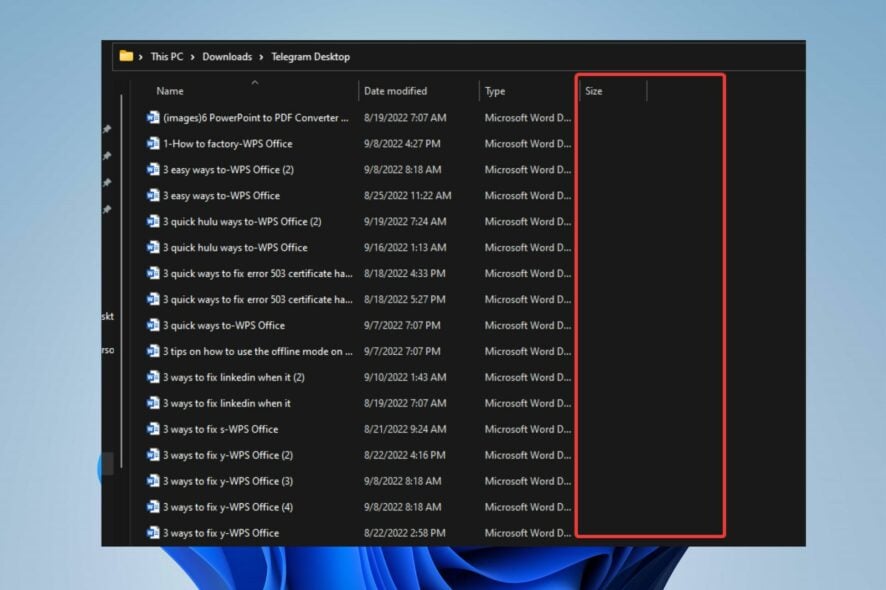Click Word icon of '3 ways to fix s-WPS Office'
Image resolution: width=886 pixels, height=590 pixels.
coord(153,429)
